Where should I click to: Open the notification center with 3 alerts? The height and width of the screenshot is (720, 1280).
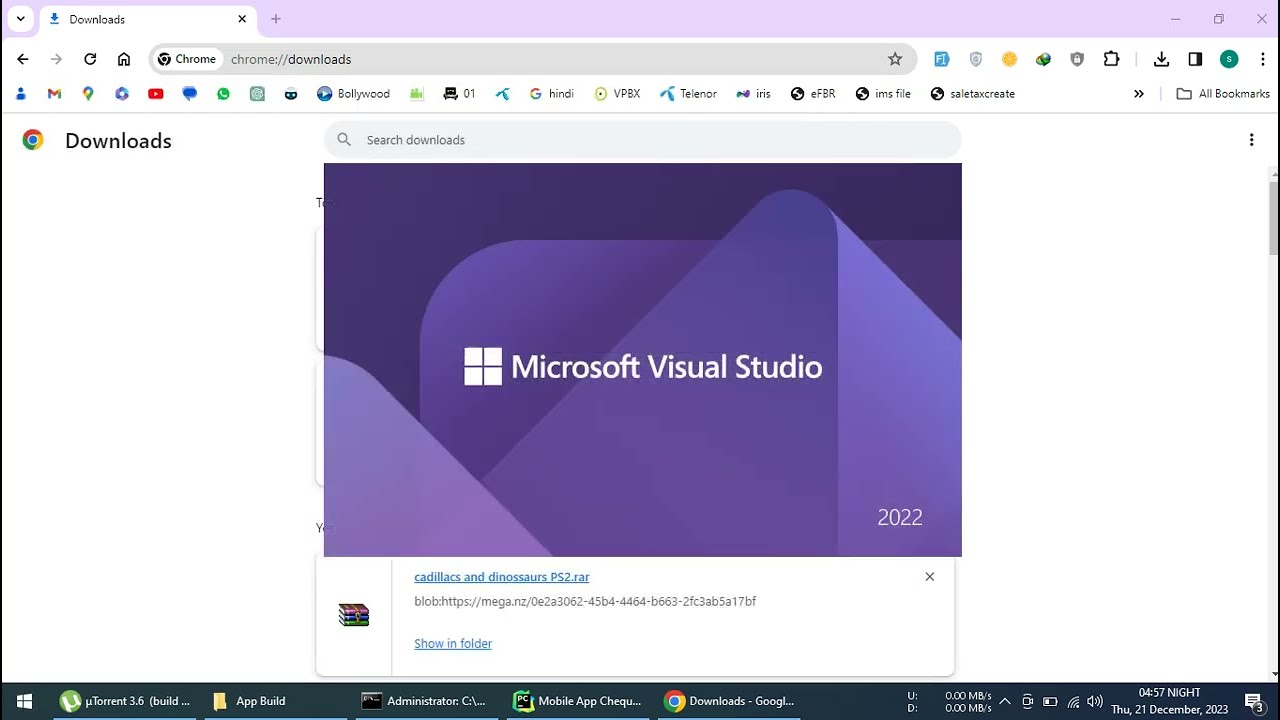pyautogui.click(x=1254, y=701)
